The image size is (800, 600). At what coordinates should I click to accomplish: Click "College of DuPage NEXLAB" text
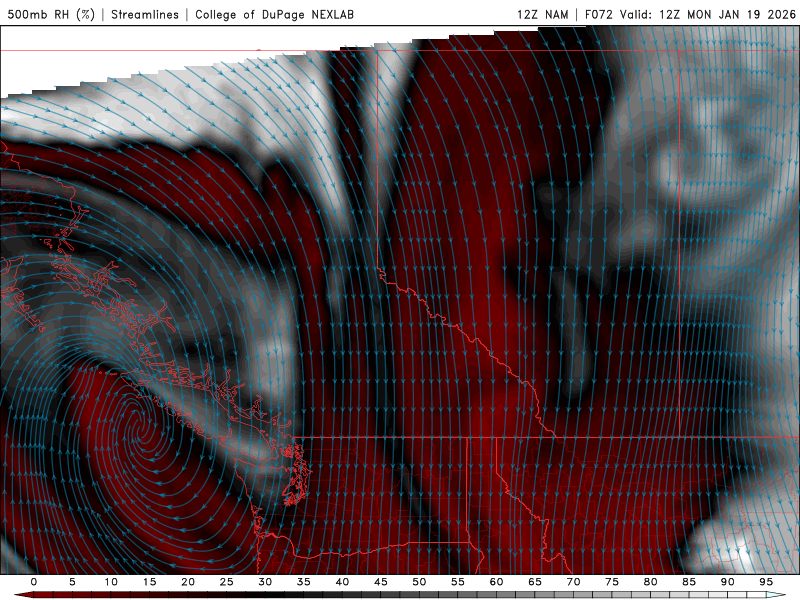coord(274,14)
